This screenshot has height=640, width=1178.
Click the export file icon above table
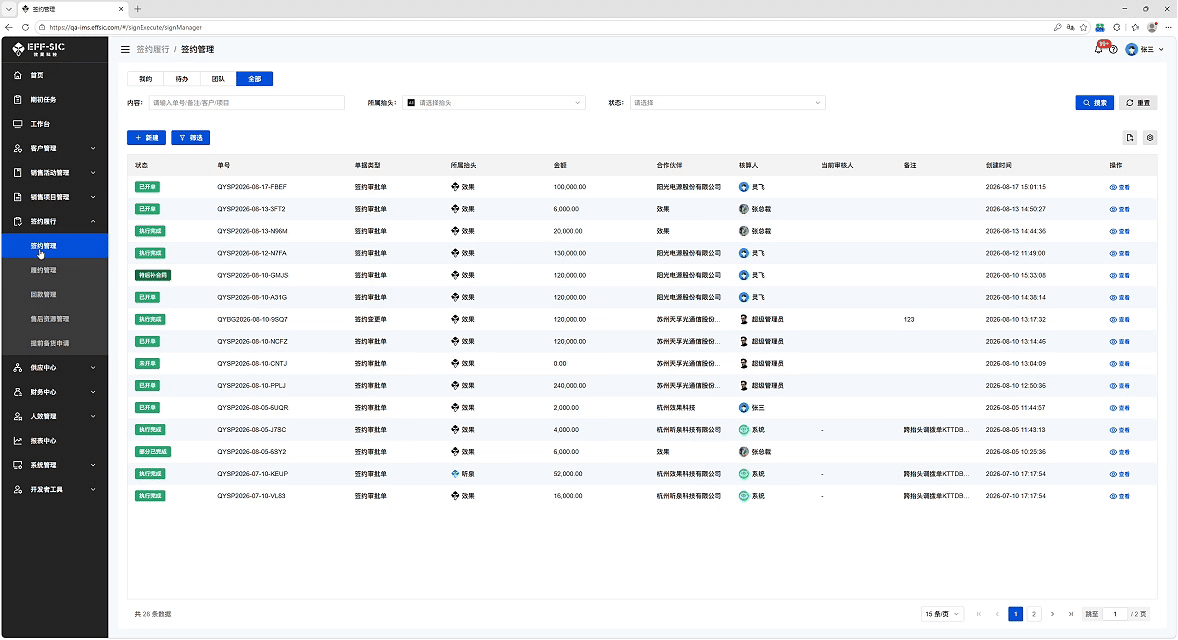[x=1130, y=137]
